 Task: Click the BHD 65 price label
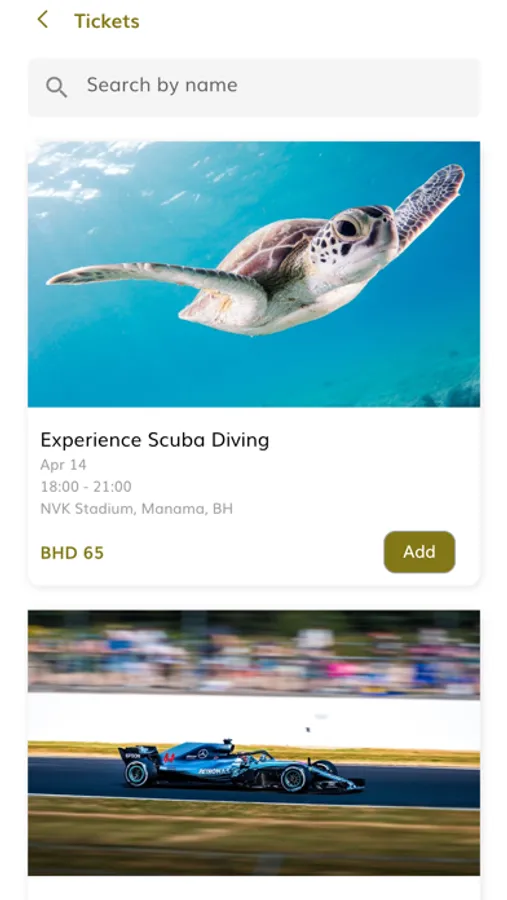point(72,553)
